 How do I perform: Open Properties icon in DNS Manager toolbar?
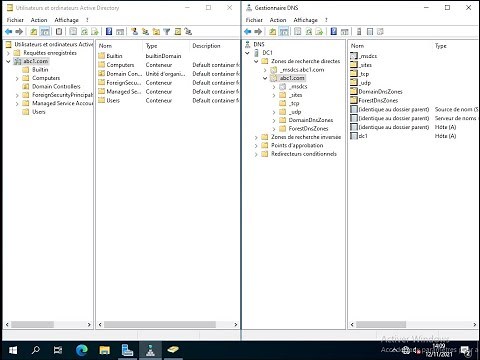click(298, 32)
